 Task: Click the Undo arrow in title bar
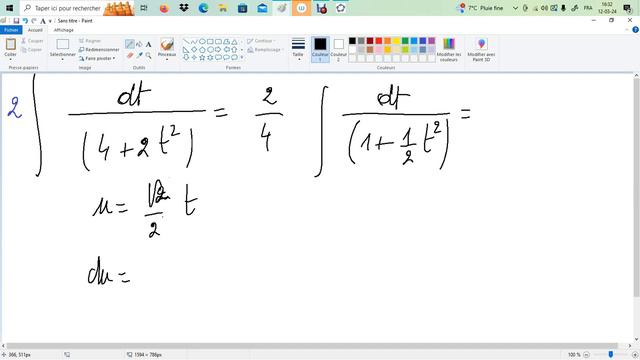25,21
